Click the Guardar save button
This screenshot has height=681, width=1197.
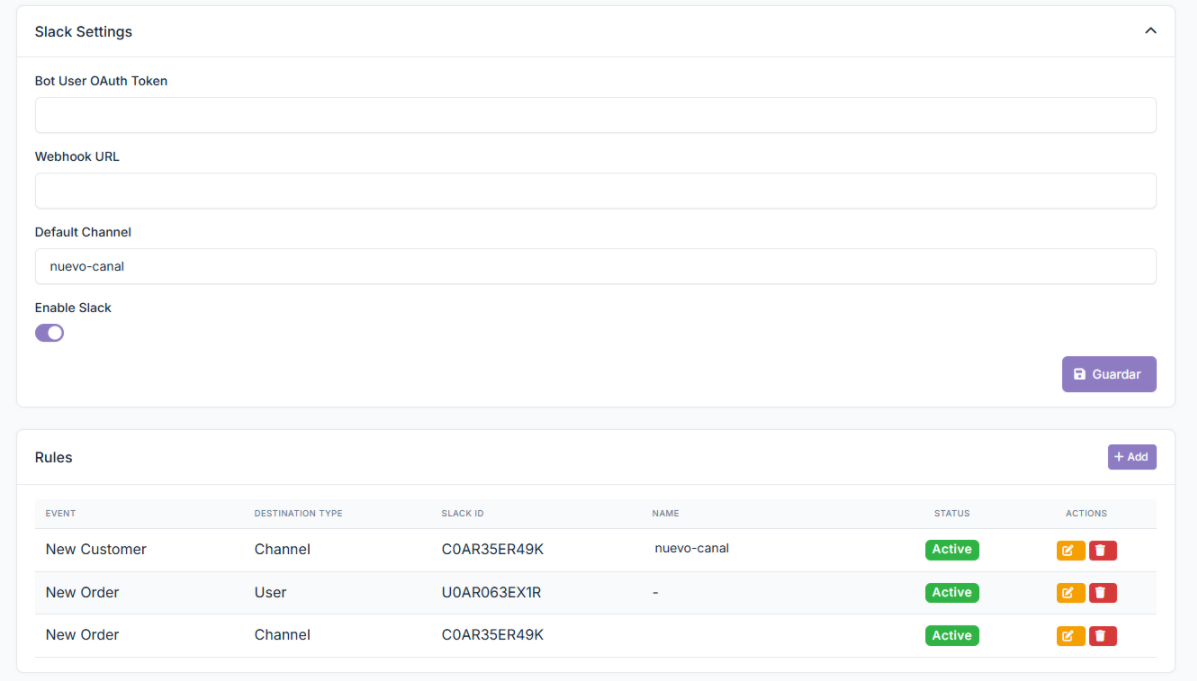click(1108, 374)
